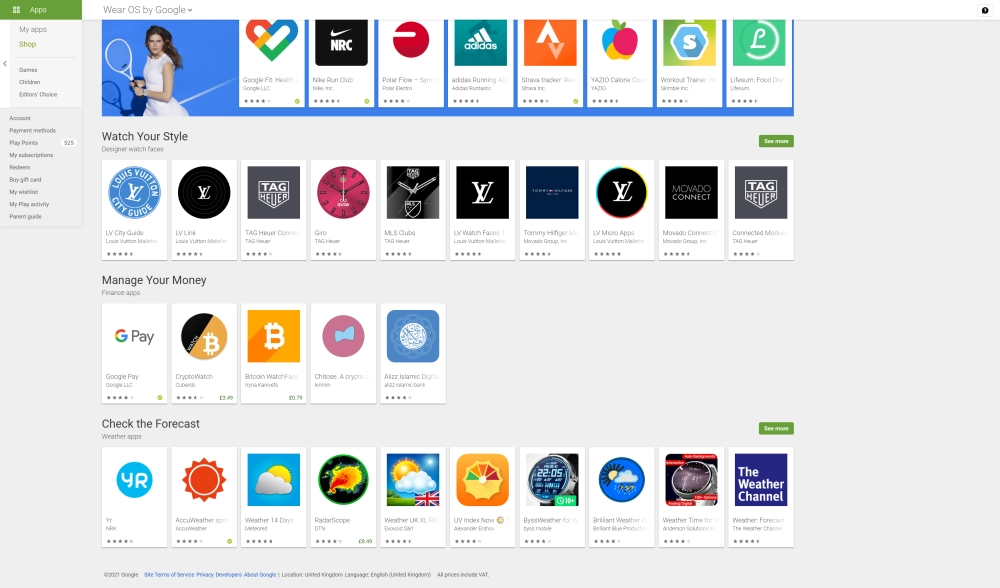Open the Lifesum Food Diary icon
Viewport: 1000px width, 588px height.
pos(759,42)
